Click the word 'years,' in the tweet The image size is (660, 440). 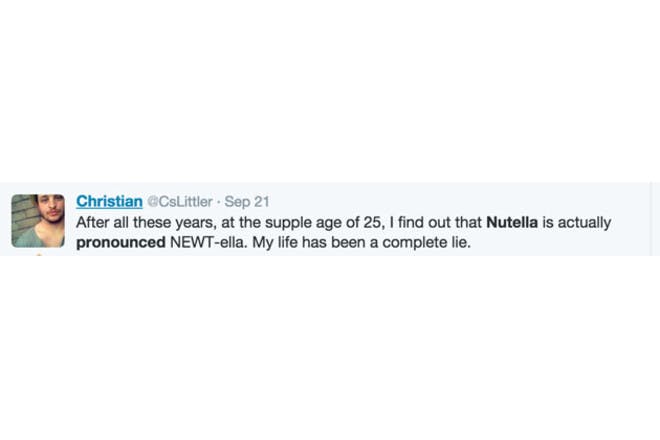[196, 223]
